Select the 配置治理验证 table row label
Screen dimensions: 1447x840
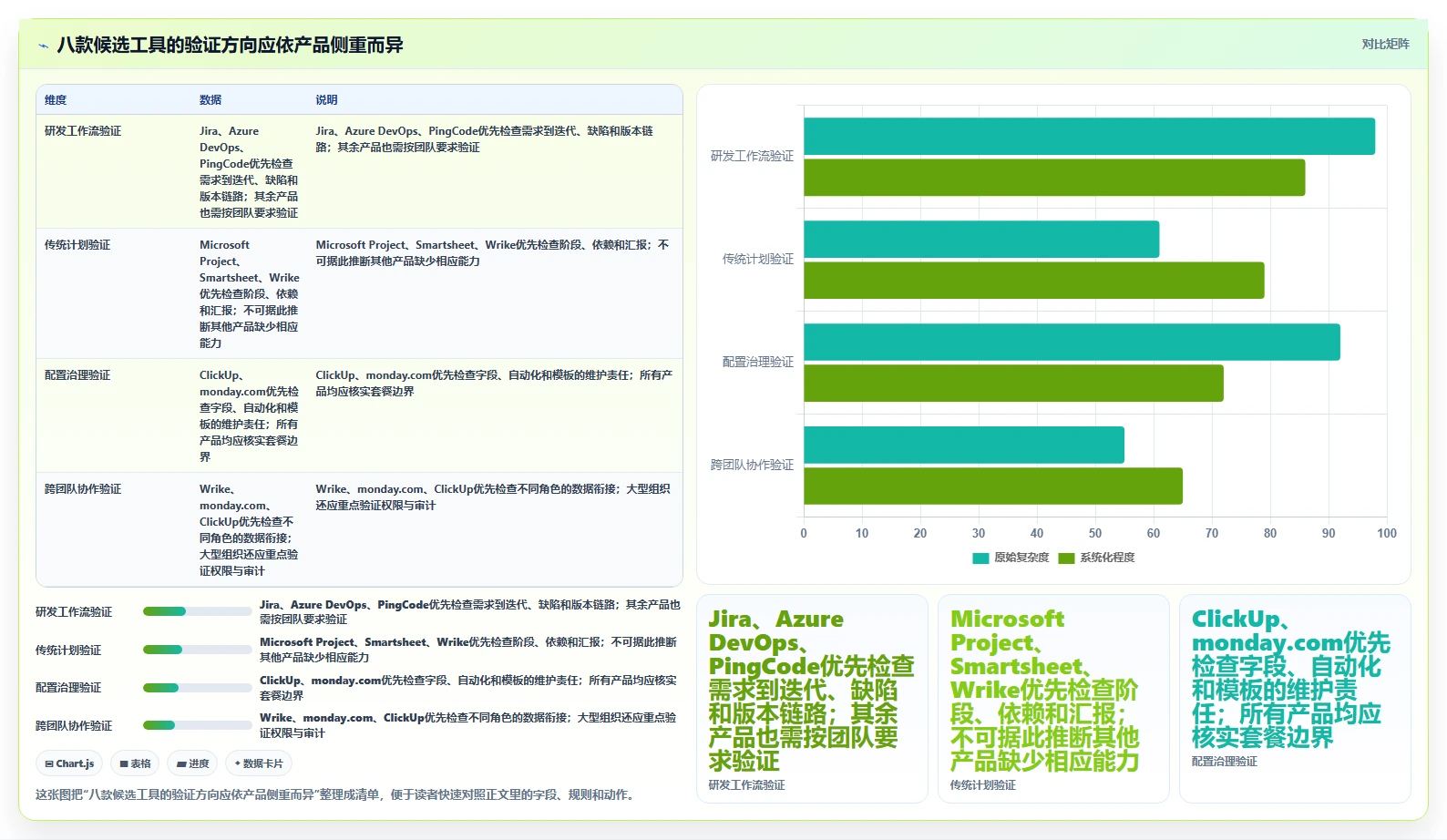[x=77, y=375]
